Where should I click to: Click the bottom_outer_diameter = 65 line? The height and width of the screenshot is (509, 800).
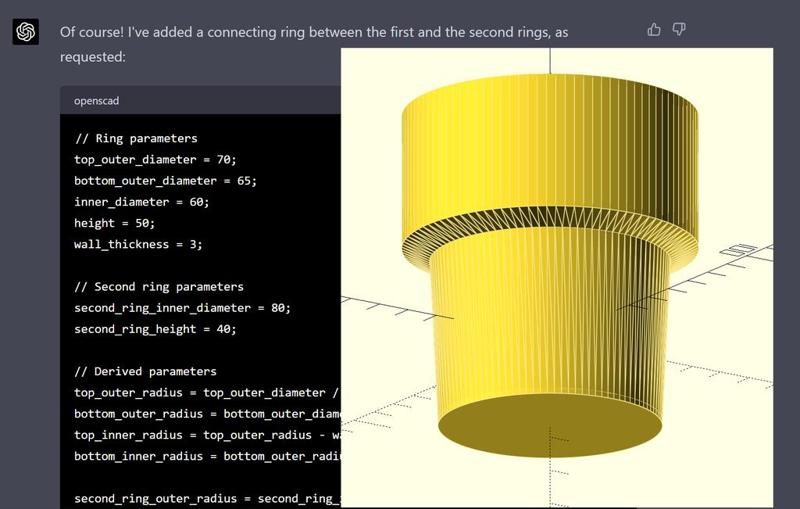pyautogui.click(x=165, y=181)
